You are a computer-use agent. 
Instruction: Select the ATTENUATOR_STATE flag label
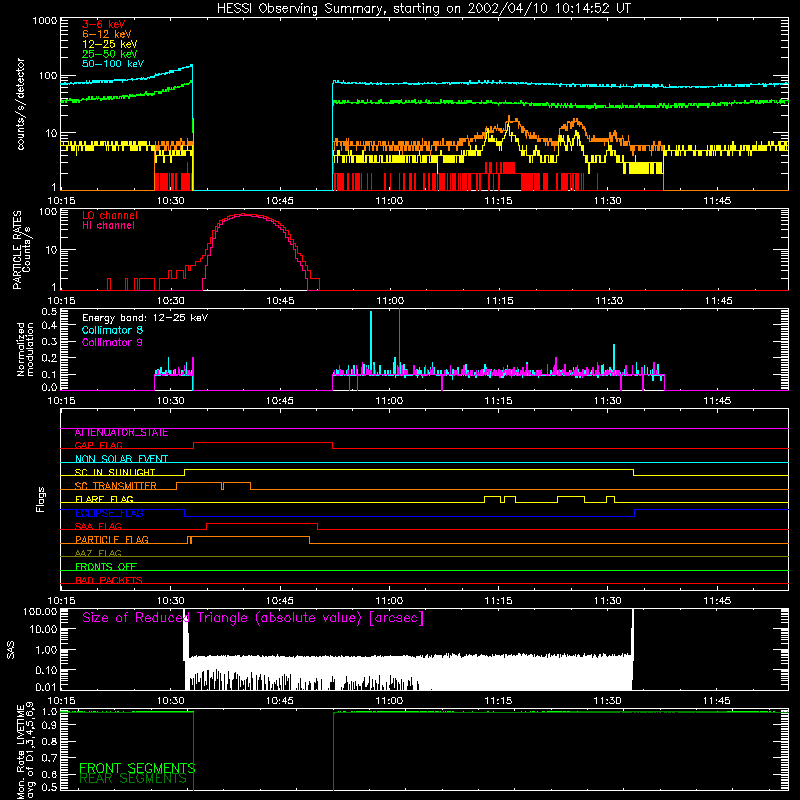tap(121, 433)
